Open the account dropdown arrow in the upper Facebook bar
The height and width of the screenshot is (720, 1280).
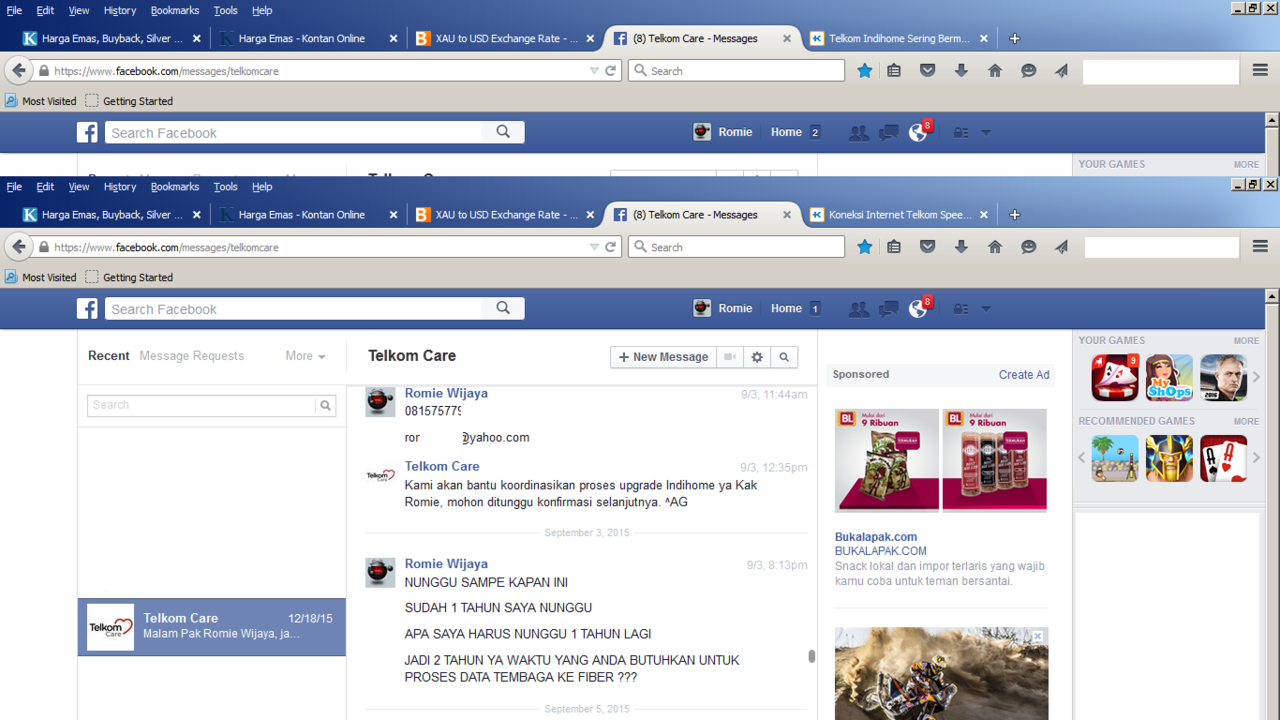point(986,132)
